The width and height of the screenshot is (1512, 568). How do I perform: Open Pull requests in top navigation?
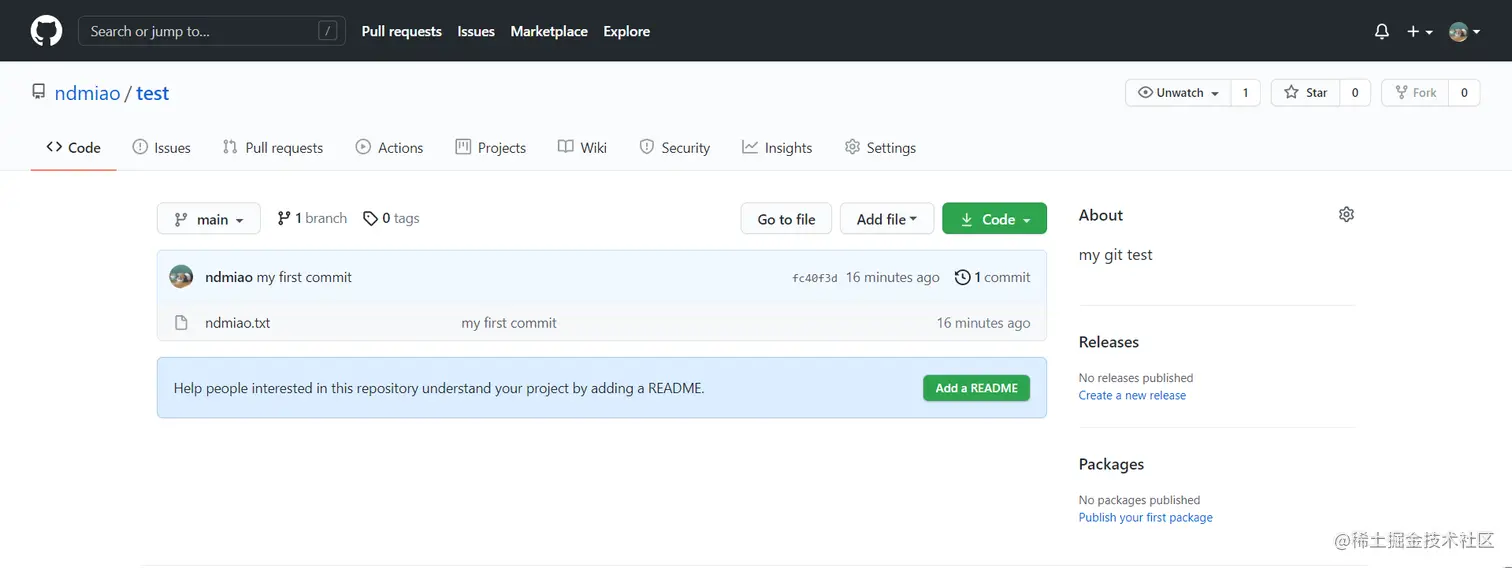401,31
